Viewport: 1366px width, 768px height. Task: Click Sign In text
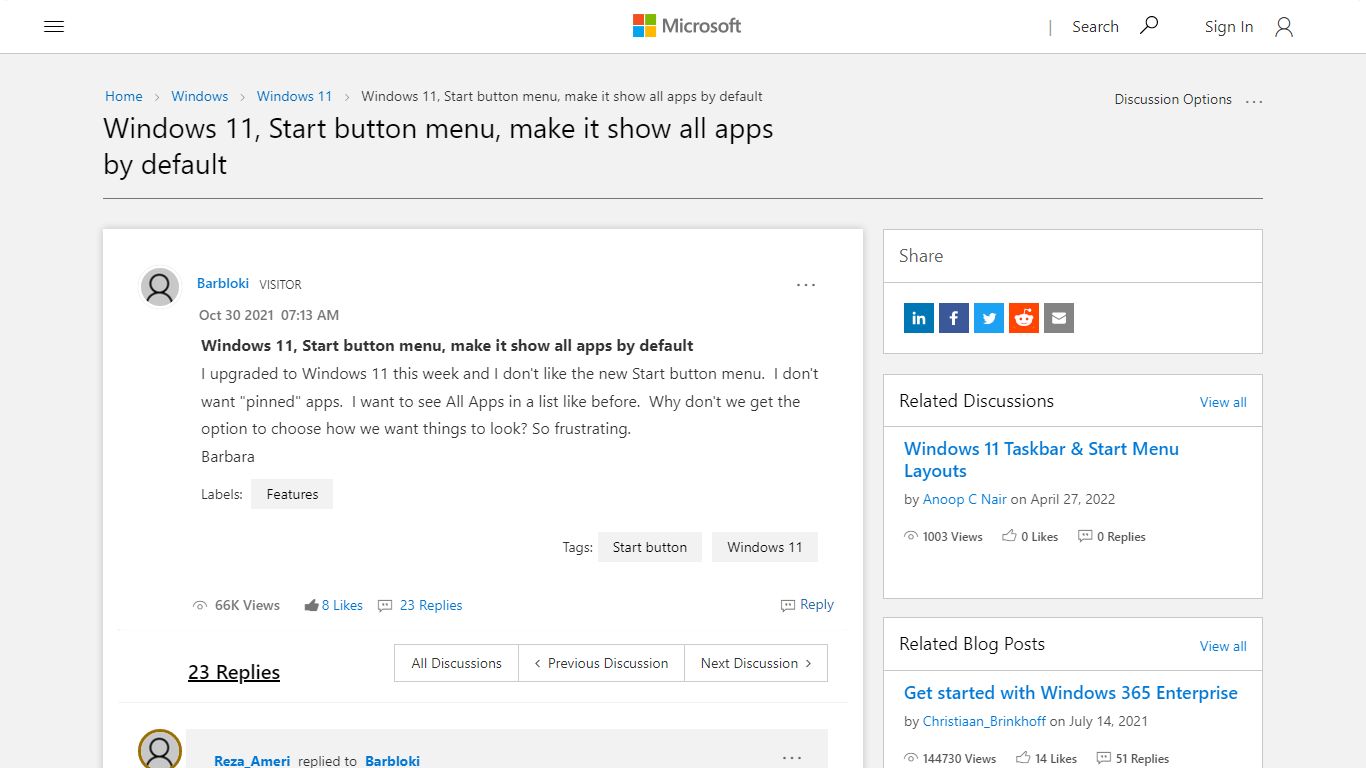[1228, 27]
